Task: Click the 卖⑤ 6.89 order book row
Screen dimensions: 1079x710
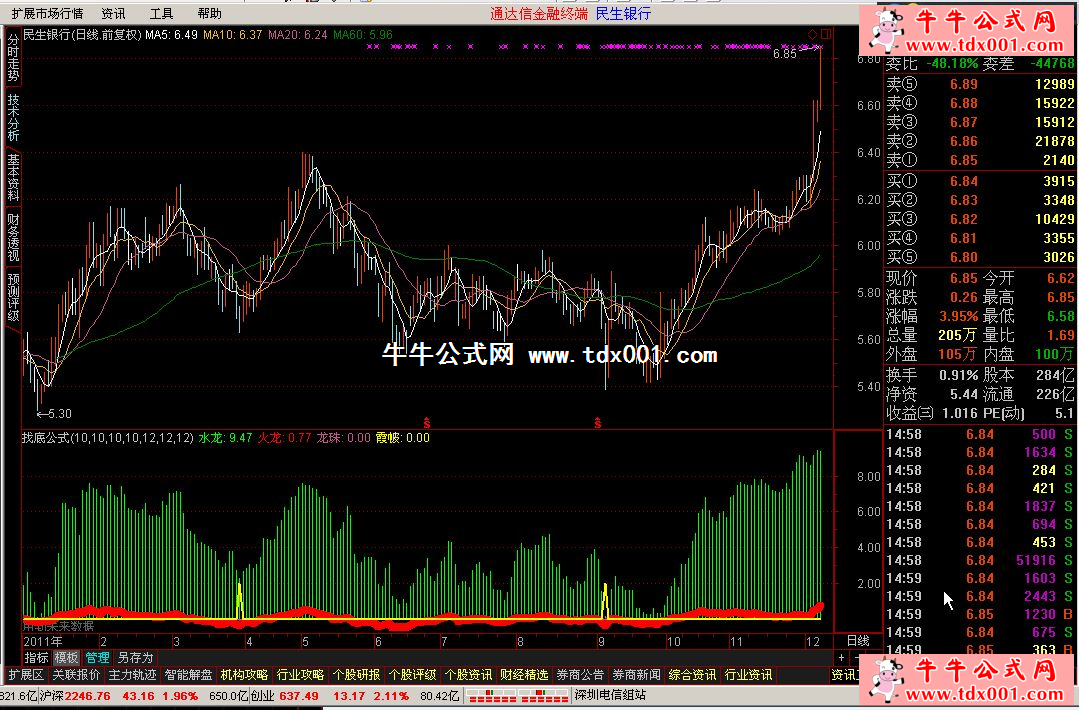Action: (x=980, y=84)
